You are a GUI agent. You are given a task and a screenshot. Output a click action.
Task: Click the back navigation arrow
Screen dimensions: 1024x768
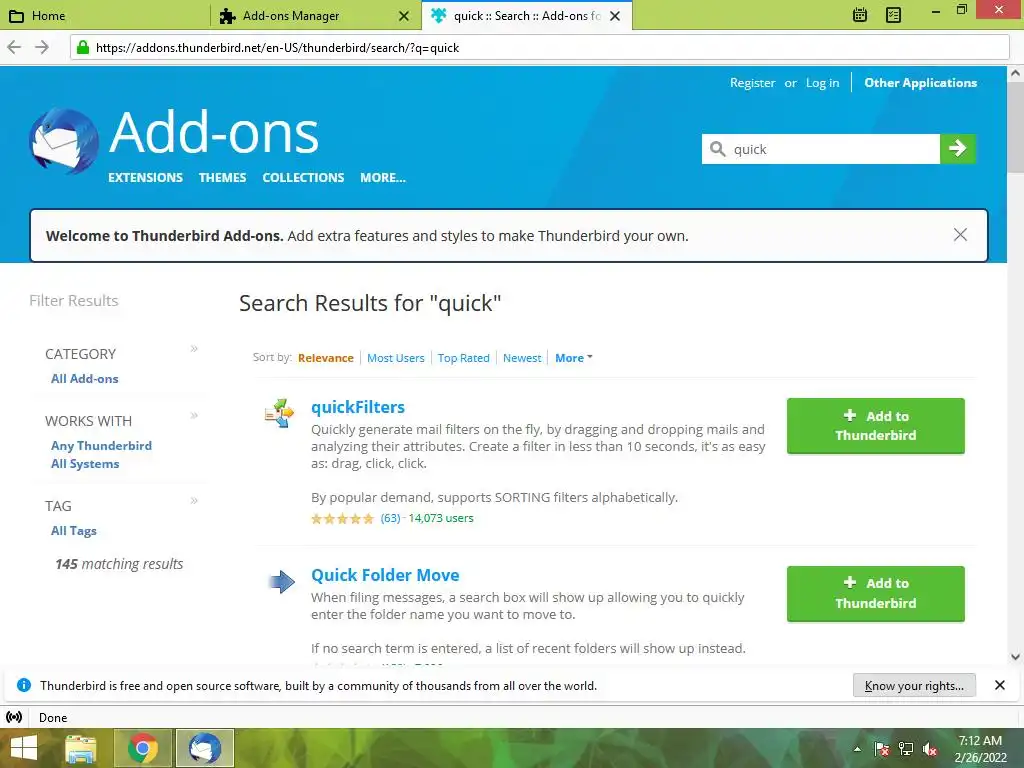click(x=14, y=47)
